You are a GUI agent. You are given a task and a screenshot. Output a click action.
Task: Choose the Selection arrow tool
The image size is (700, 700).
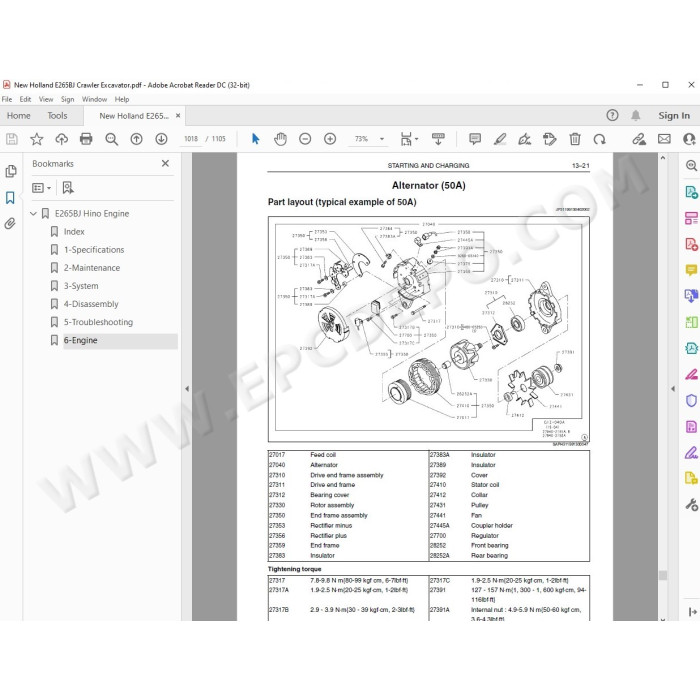(255, 139)
